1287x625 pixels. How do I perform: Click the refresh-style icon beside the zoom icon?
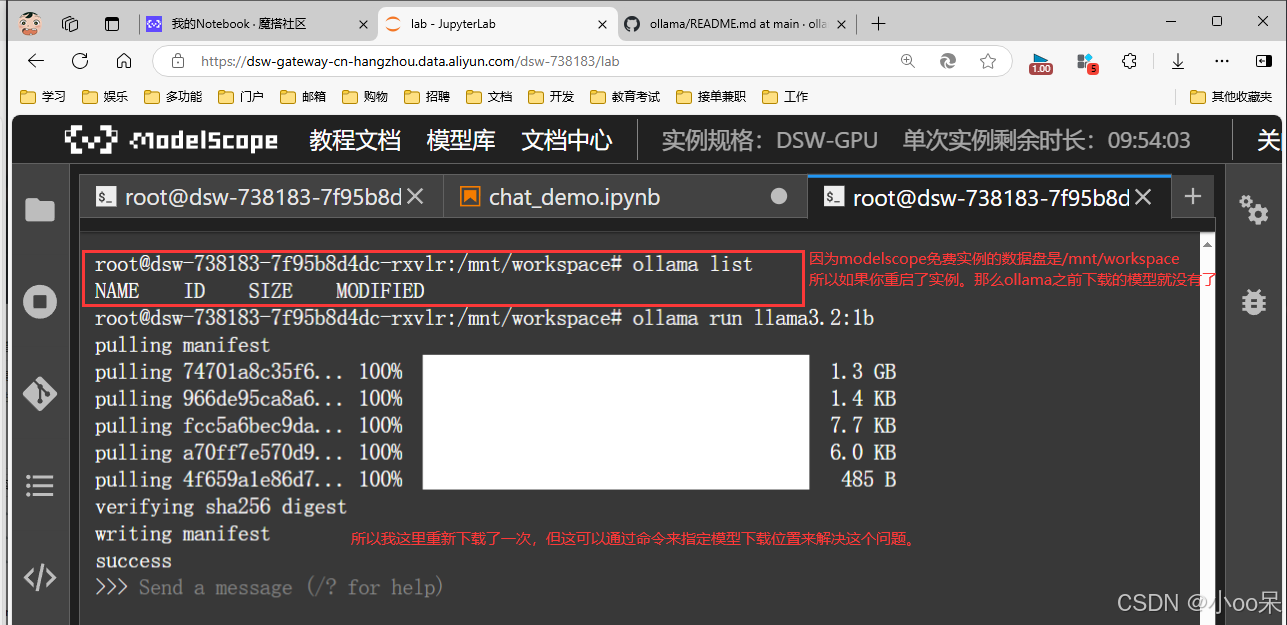click(x=948, y=61)
